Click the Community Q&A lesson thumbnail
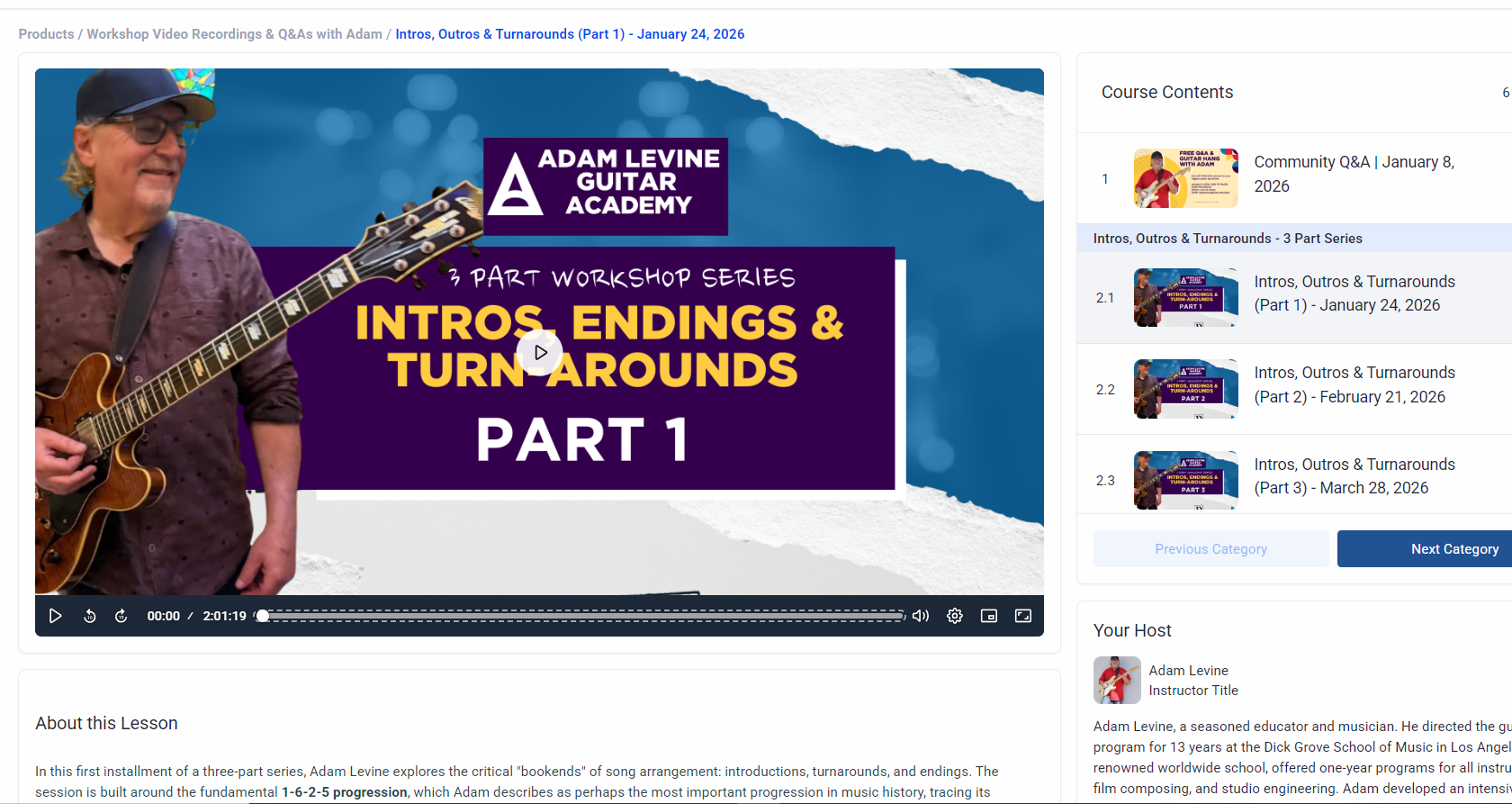 point(1186,178)
